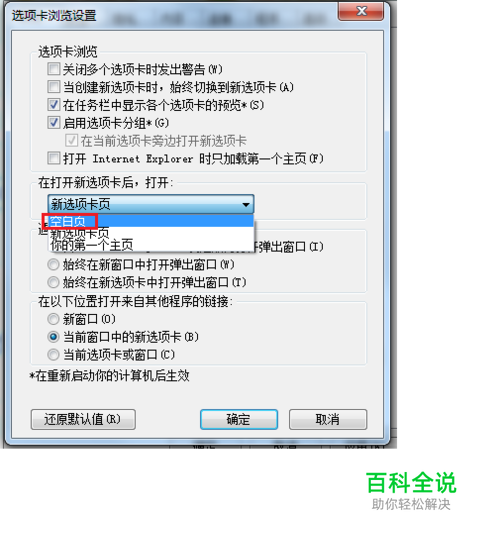Screen dimensions: 500x543
Task: Check load only first home page option
Action: (54, 158)
